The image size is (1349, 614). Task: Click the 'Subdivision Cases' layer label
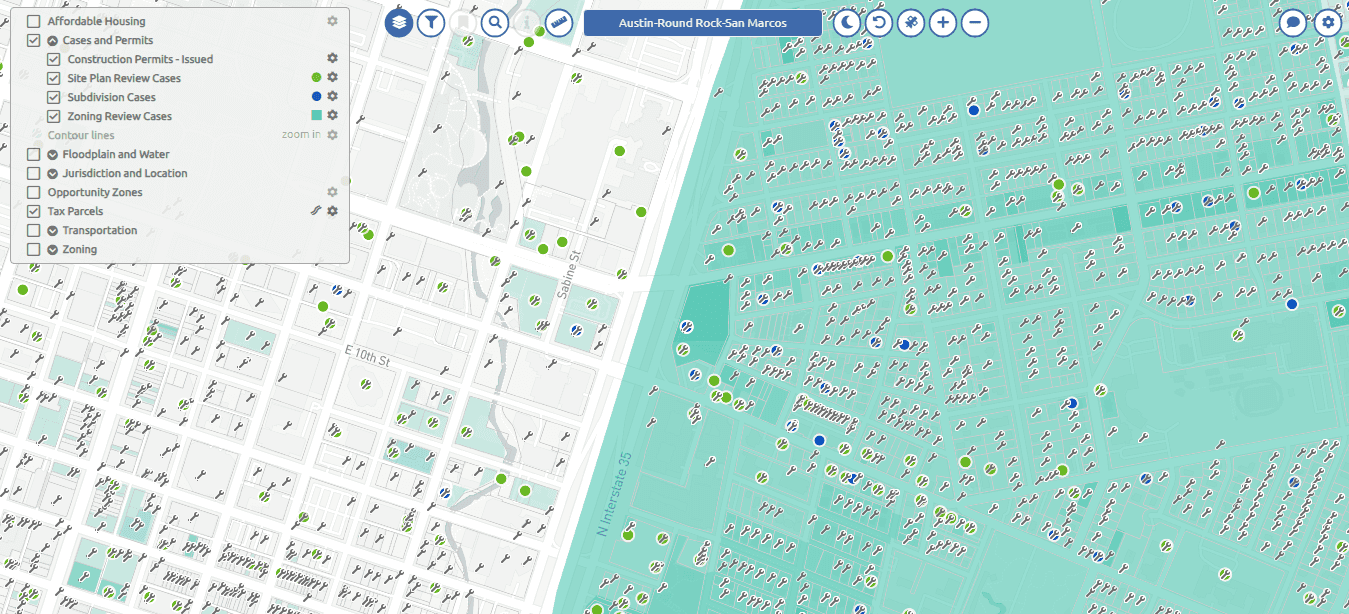coord(111,97)
